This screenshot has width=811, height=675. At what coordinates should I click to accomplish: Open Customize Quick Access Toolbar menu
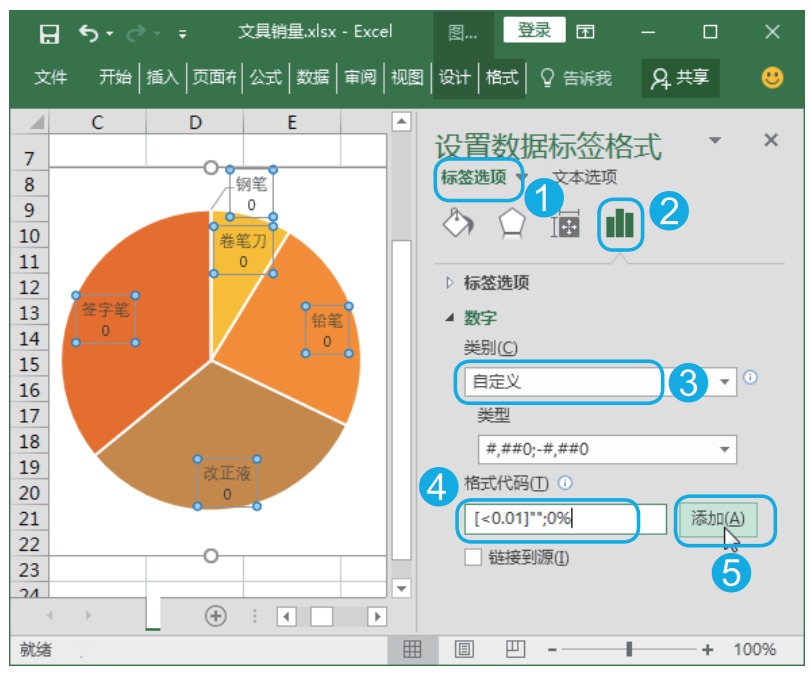tap(182, 34)
